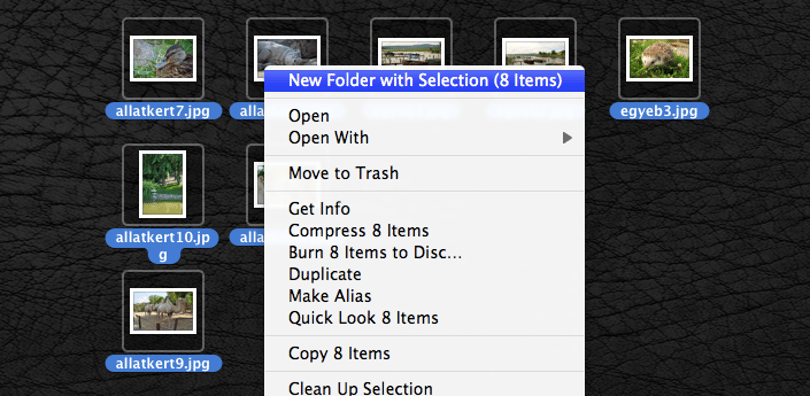The width and height of the screenshot is (810, 396).
Task: Click the file name label allatkert7.jpg
Action: click(163, 111)
